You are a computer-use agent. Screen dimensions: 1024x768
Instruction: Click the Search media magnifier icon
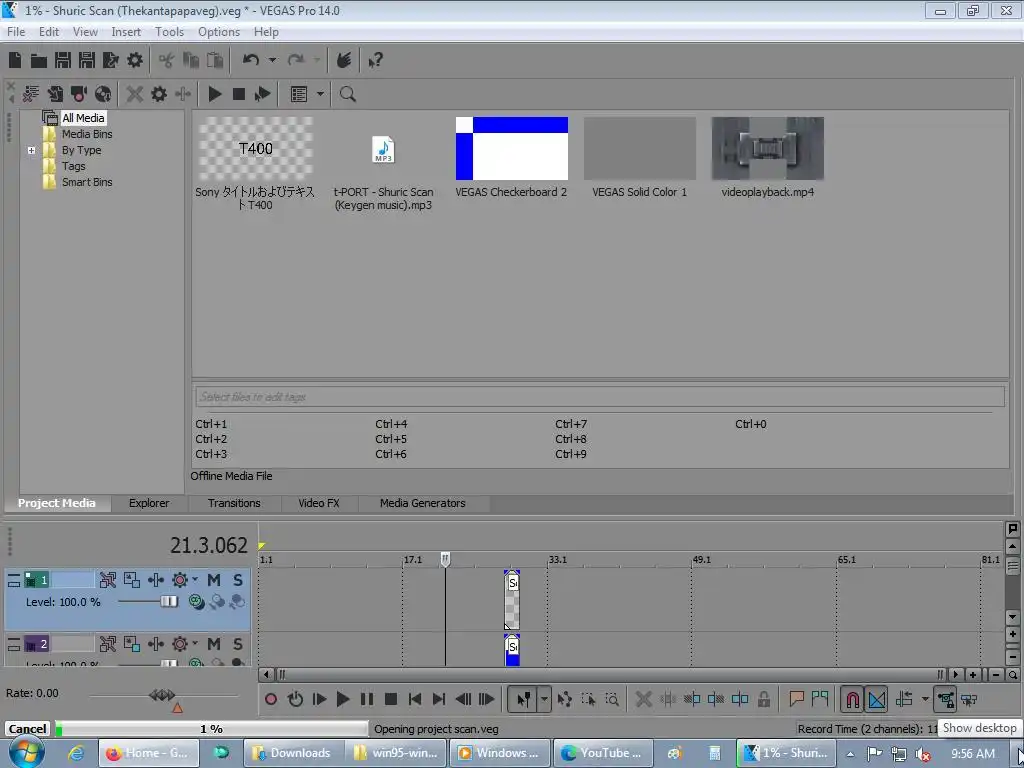[347, 94]
